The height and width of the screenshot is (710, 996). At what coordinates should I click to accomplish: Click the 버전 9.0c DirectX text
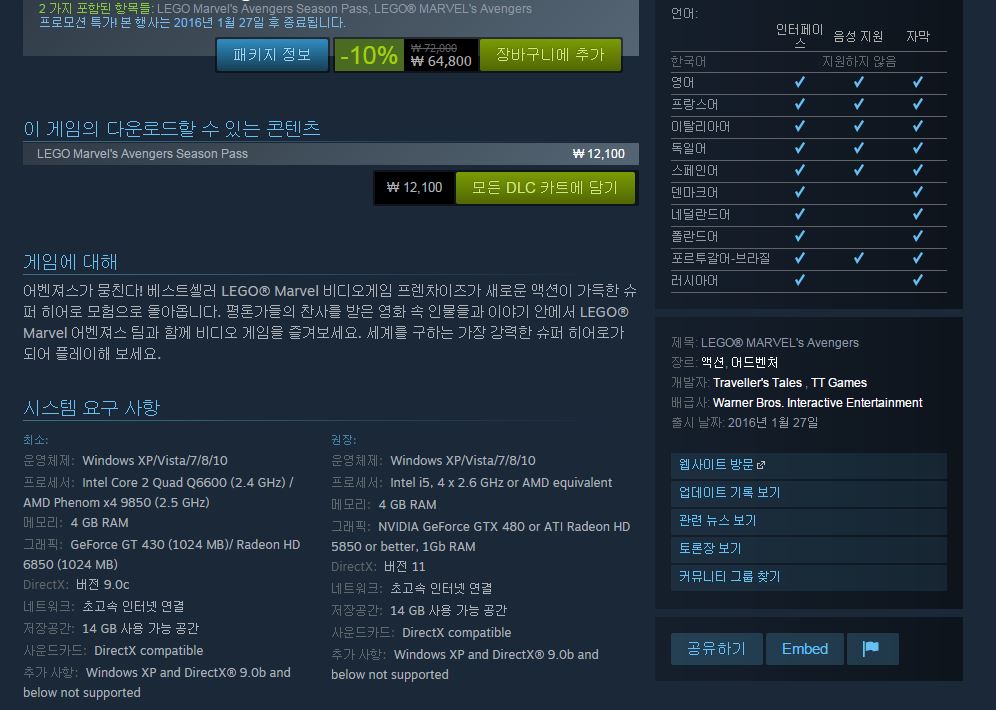pos(102,584)
